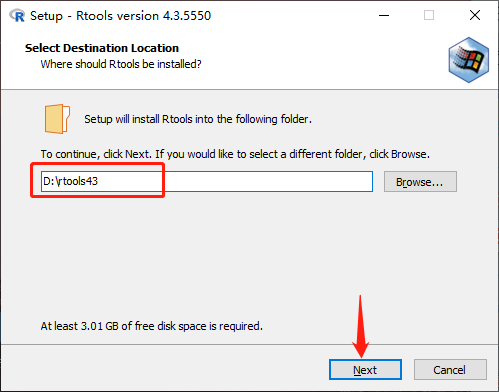Click the 'To continue, click Next' instruction line
Image resolution: width=499 pixels, height=392 pixels.
coord(235,154)
